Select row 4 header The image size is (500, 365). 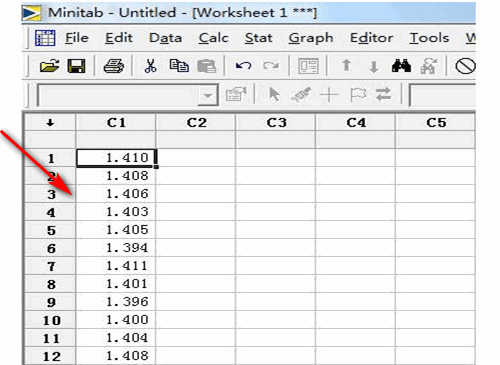[x=50, y=212]
